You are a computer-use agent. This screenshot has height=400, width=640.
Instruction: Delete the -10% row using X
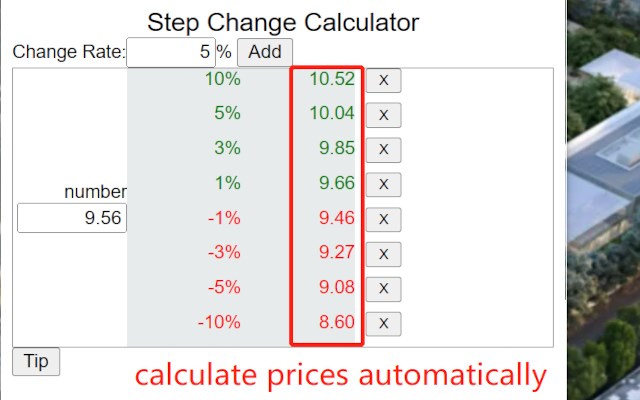383,324
